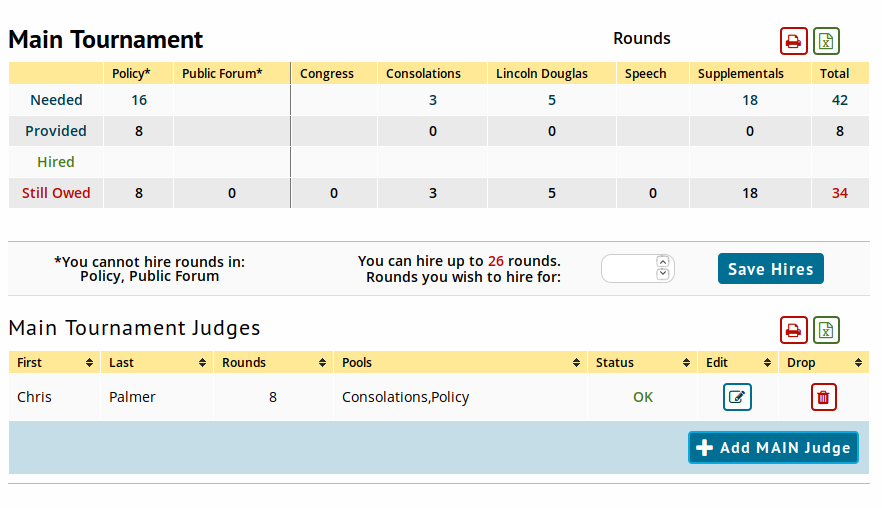Sort judges by First name column
The height and width of the screenshot is (508, 882).
pos(54,362)
